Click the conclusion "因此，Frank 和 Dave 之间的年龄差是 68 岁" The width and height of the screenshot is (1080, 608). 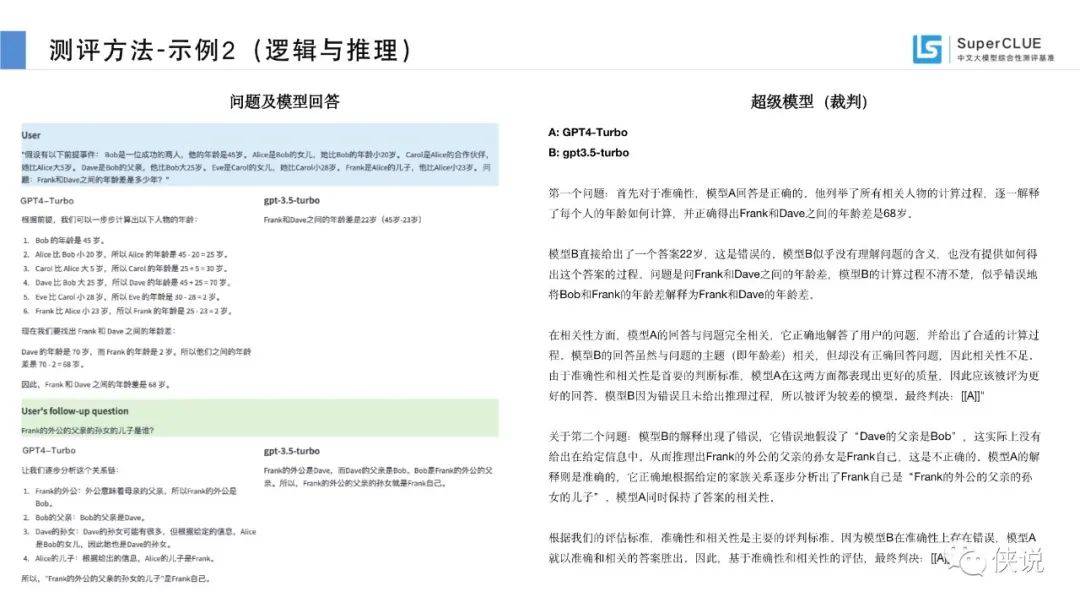pyautogui.click(x=95, y=385)
